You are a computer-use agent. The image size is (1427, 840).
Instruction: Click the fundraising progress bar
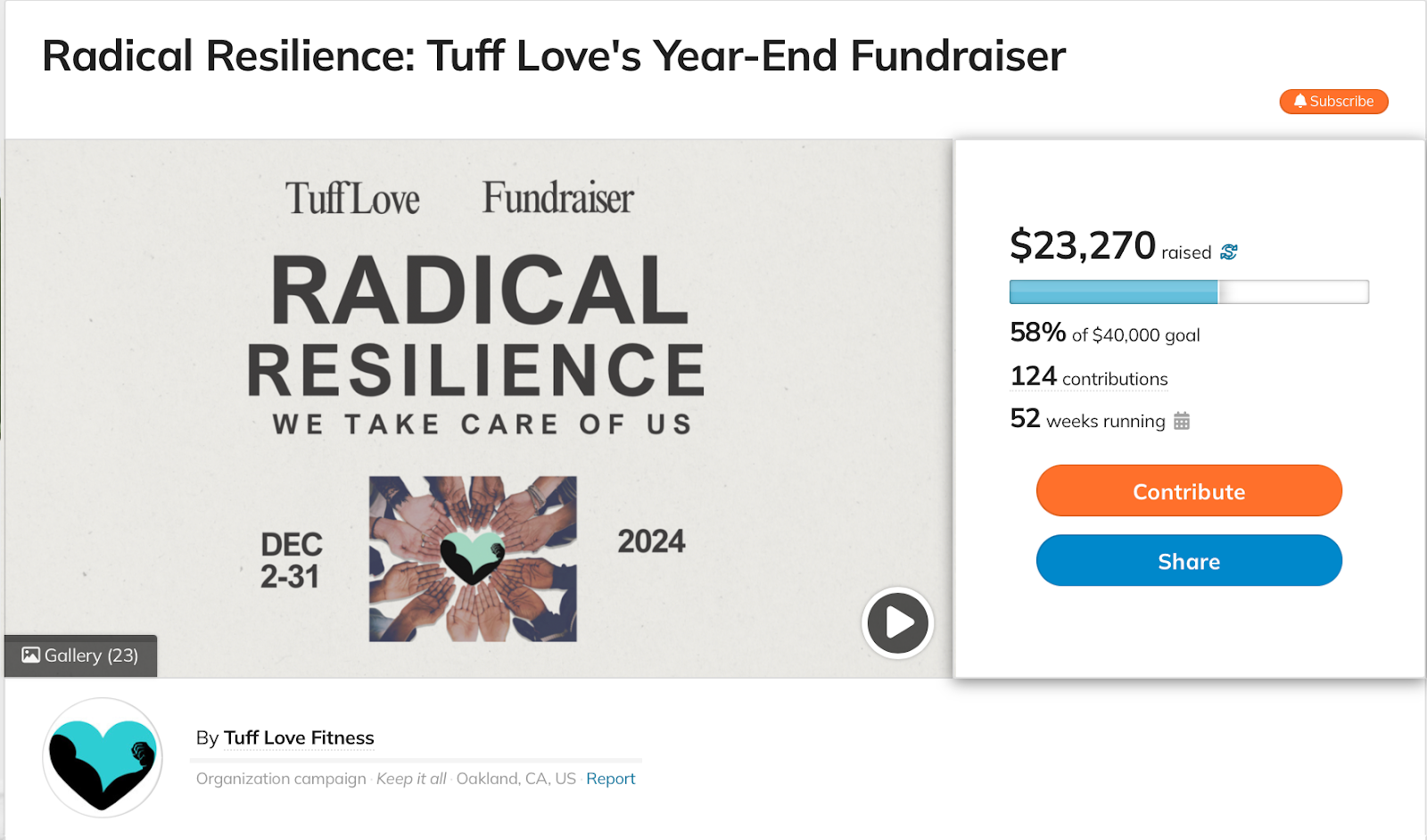[x=1188, y=292]
